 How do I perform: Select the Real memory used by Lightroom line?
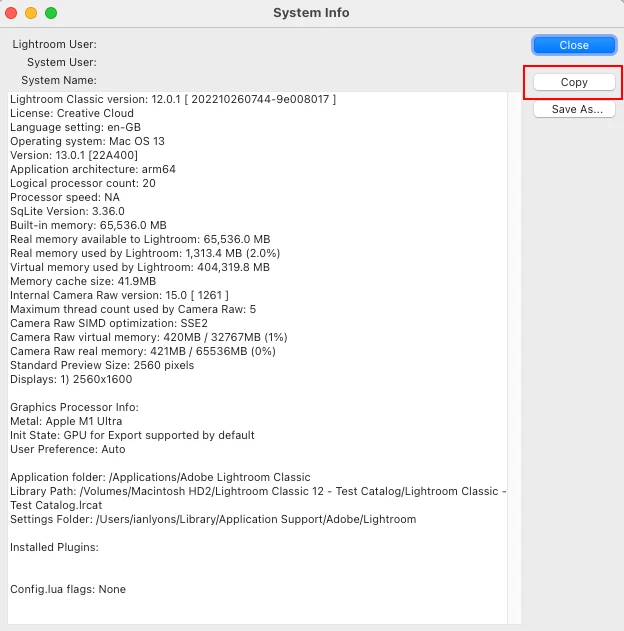tap(145, 253)
